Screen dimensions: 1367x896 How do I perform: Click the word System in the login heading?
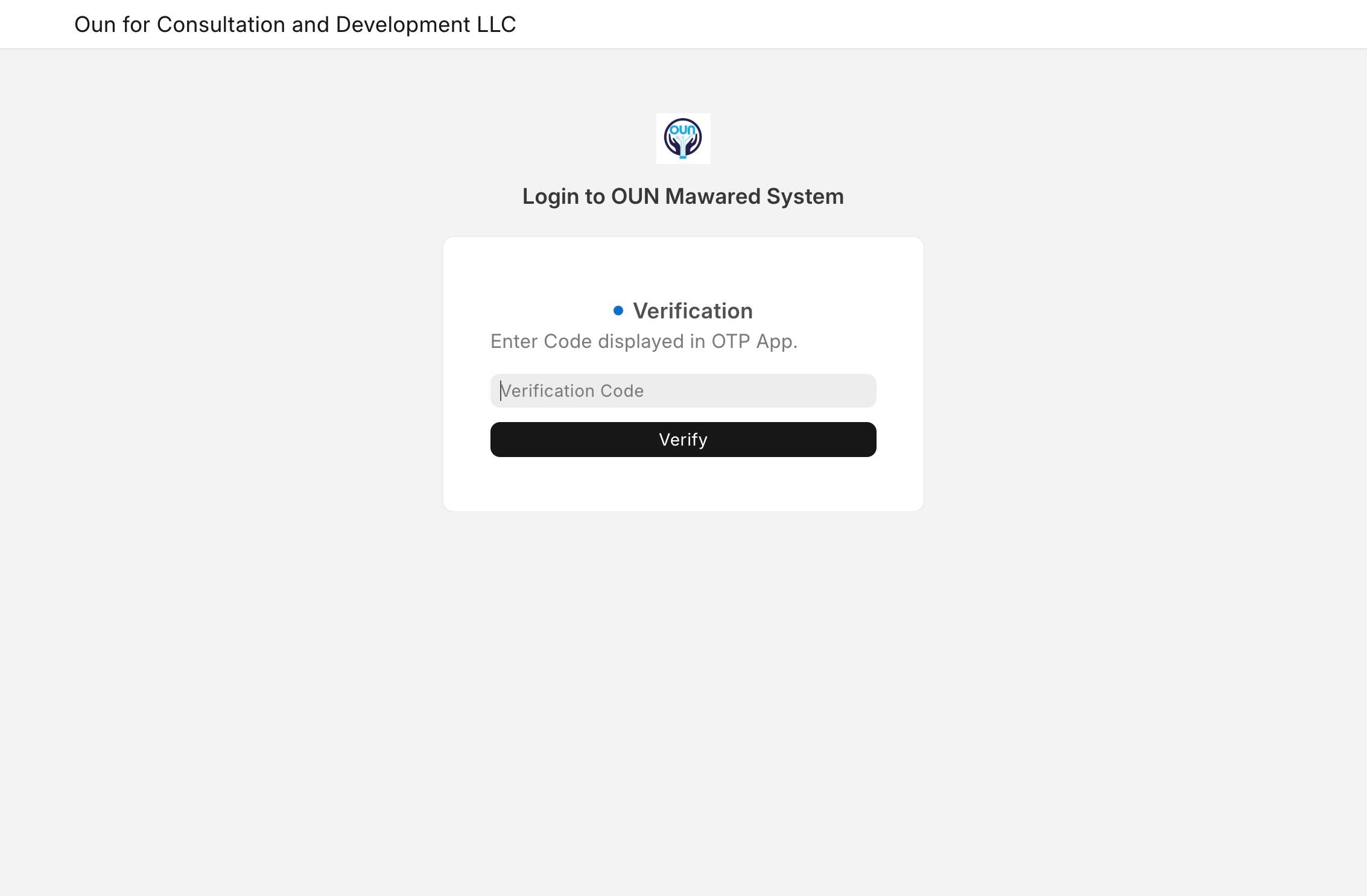[x=805, y=197]
